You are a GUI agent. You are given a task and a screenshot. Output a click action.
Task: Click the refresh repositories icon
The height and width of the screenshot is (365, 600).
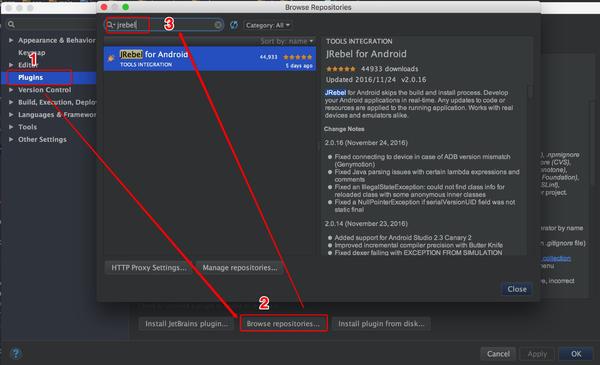tap(233, 25)
